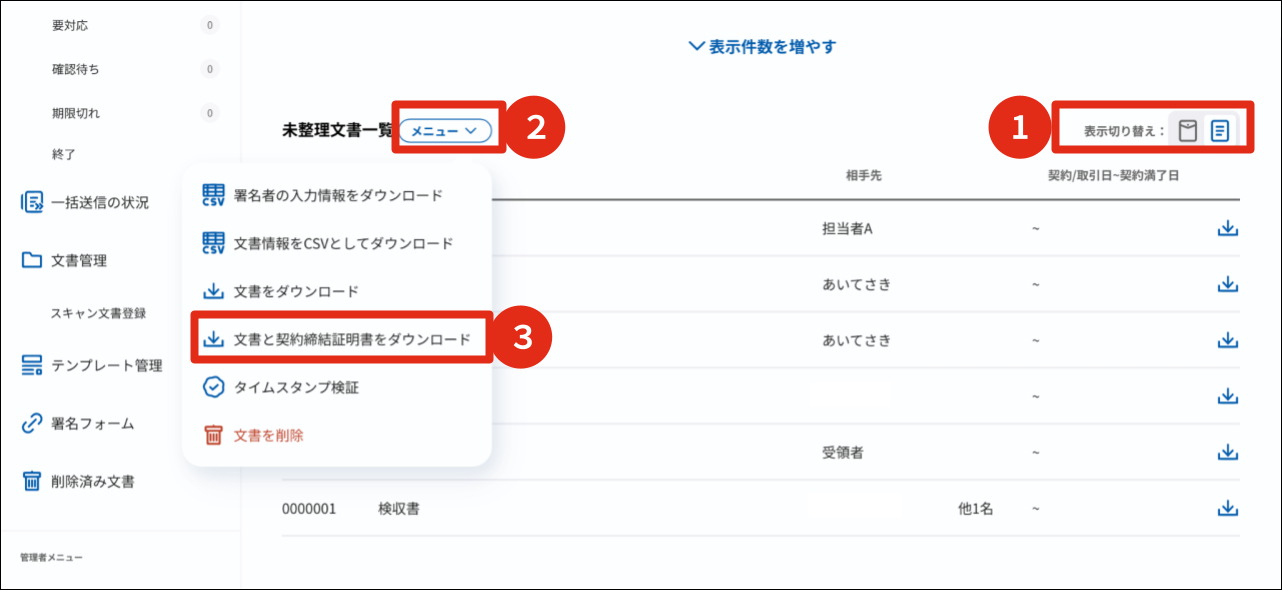Viewport: 1282px width, 590px height.
Task: Open the 期限切れ status filter
Action: [76, 113]
